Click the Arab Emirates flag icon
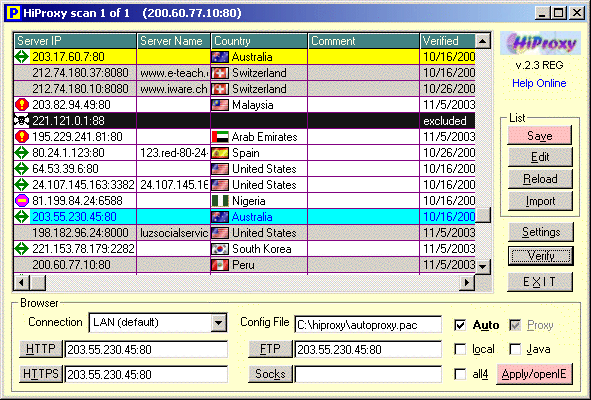Screen dimensions: 591x400 [220, 137]
